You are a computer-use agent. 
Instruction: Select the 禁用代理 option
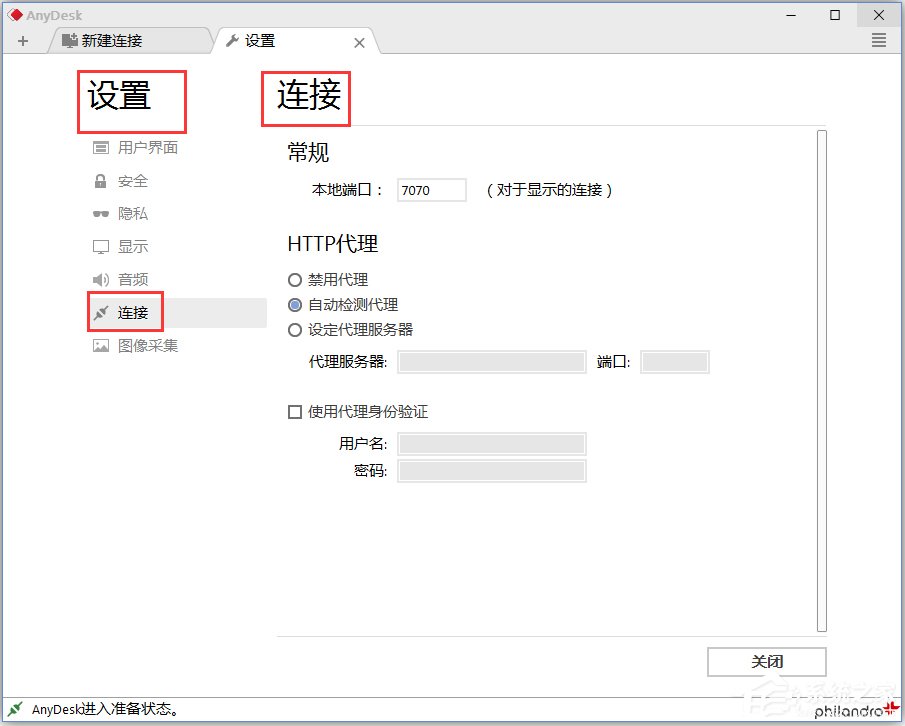(x=295, y=280)
